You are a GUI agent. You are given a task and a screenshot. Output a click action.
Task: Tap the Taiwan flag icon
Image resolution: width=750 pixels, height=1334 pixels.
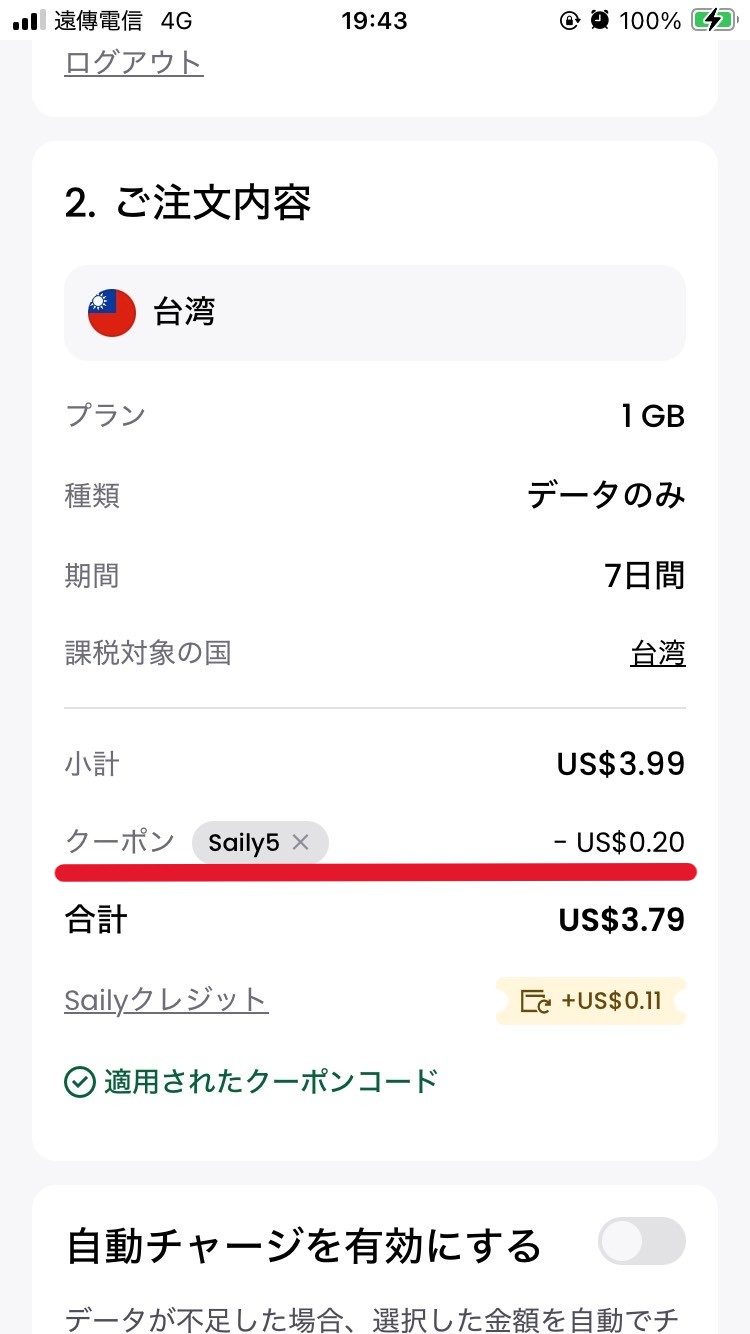tap(112, 312)
